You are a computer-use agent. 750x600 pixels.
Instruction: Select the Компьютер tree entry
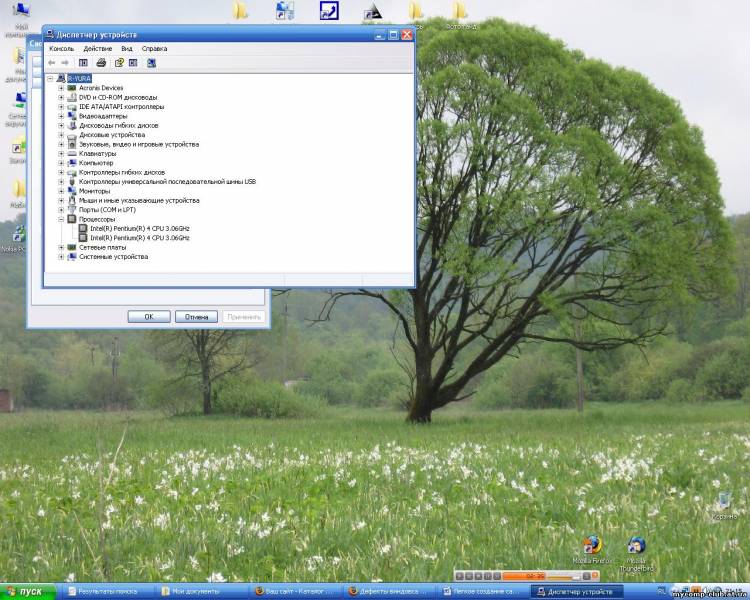point(96,163)
